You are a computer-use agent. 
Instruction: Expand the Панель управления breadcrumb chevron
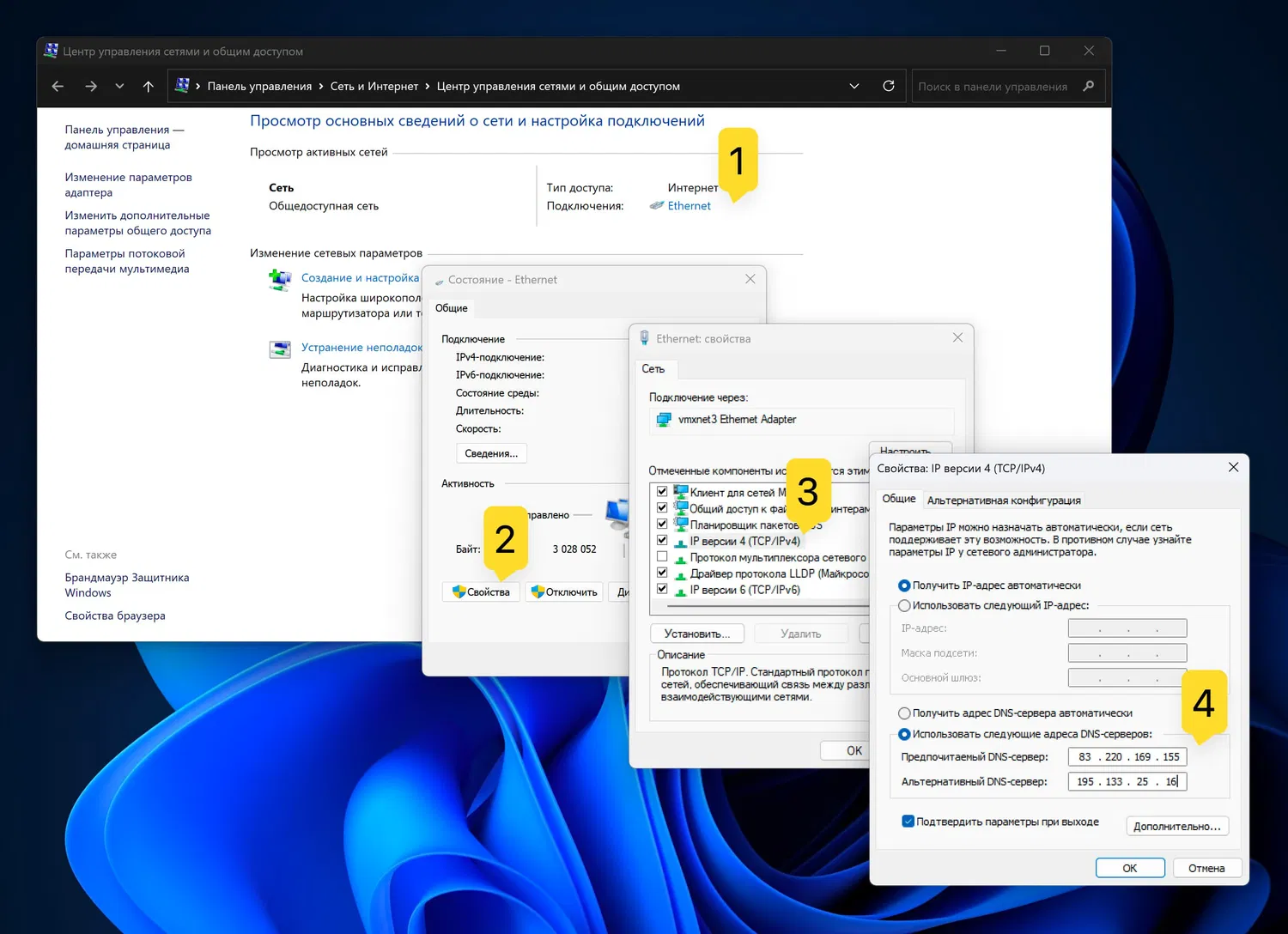320,87
